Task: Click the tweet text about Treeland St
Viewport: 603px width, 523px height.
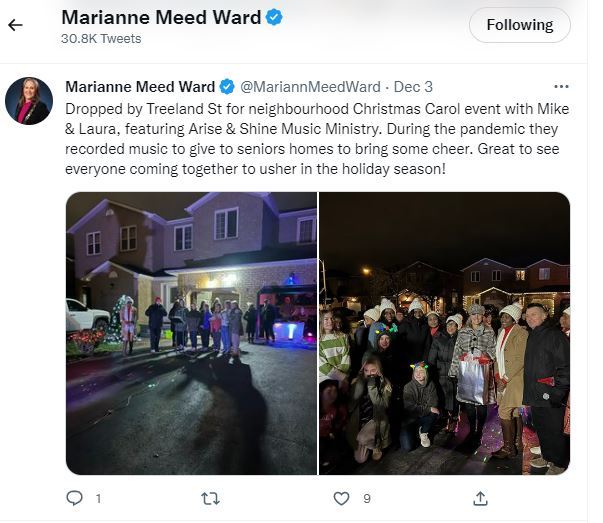Action: 317,139
